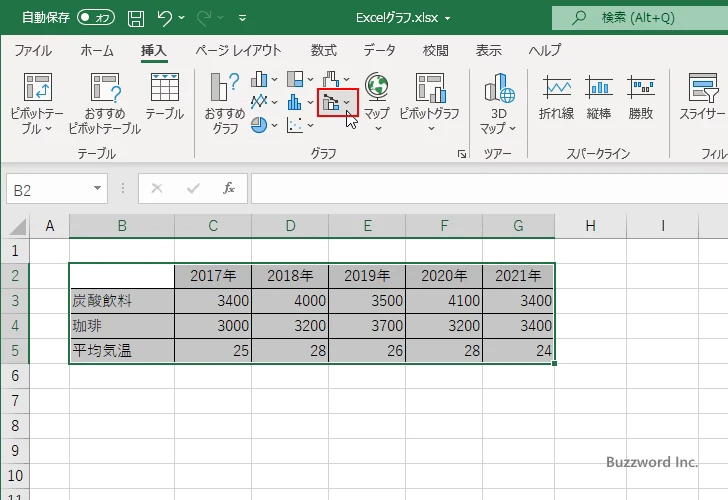Click cell containing 珈琲

[122, 326]
